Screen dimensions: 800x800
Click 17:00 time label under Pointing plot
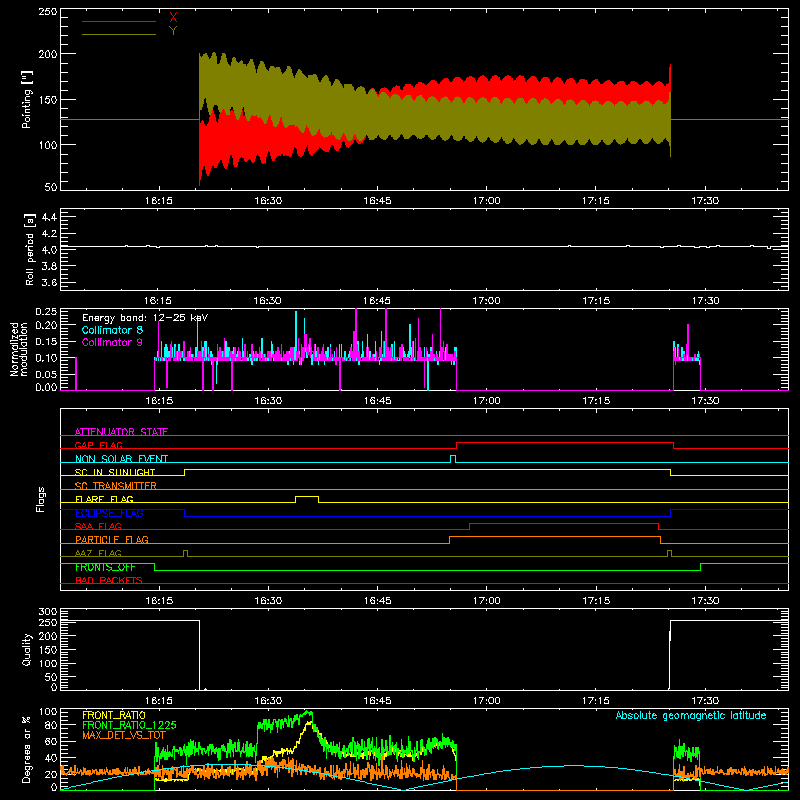click(x=486, y=201)
